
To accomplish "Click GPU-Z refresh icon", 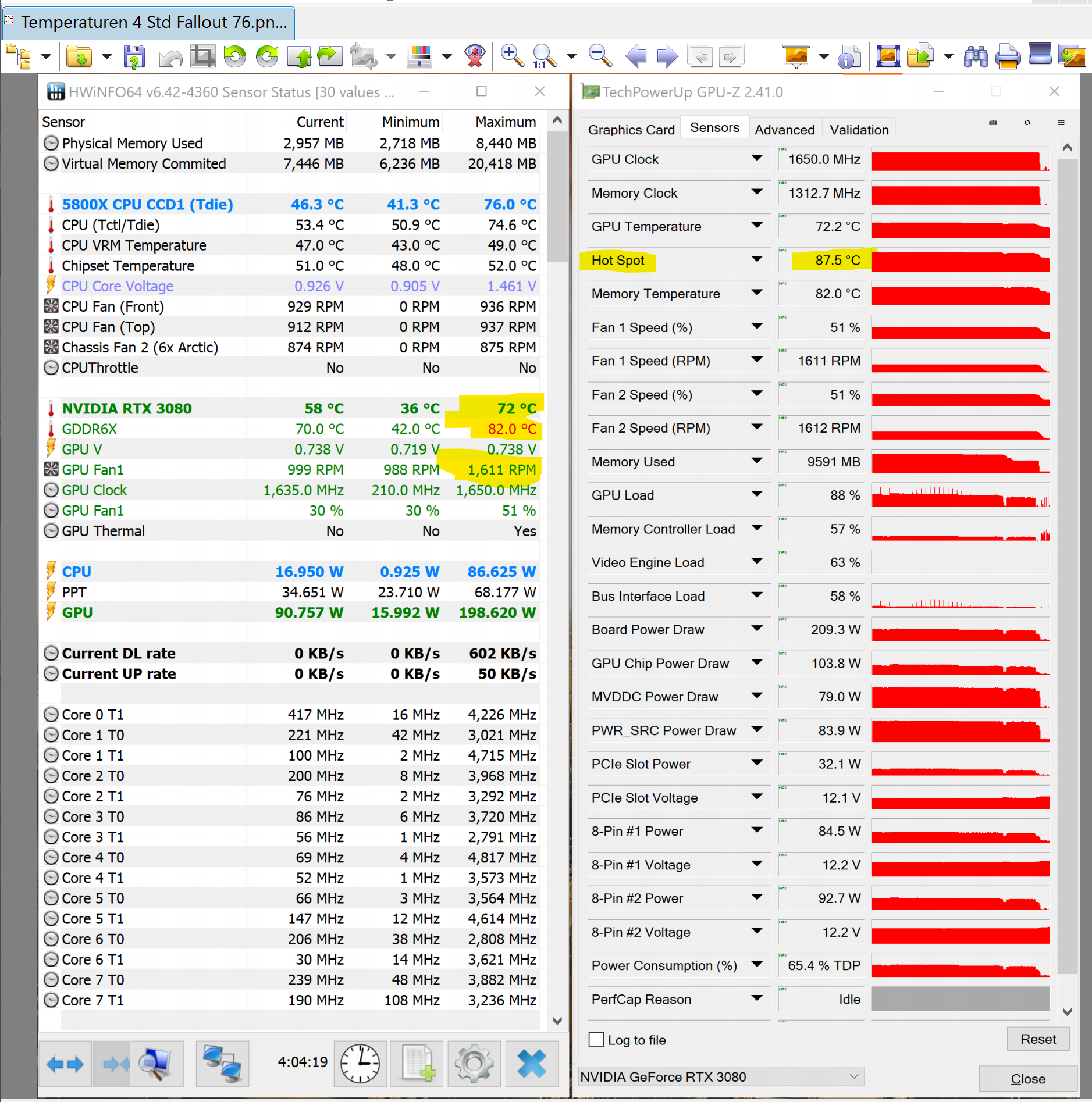I will point(1027,123).
